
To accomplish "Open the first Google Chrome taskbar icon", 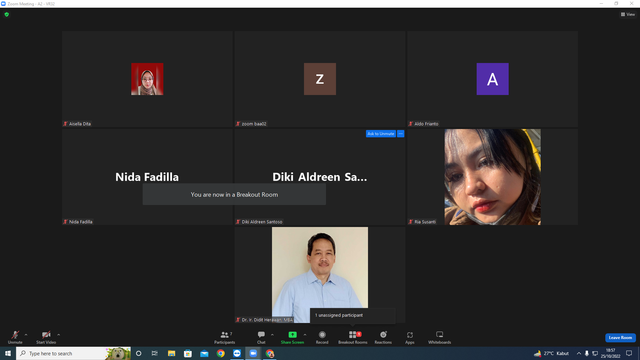I will (x=220, y=353).
